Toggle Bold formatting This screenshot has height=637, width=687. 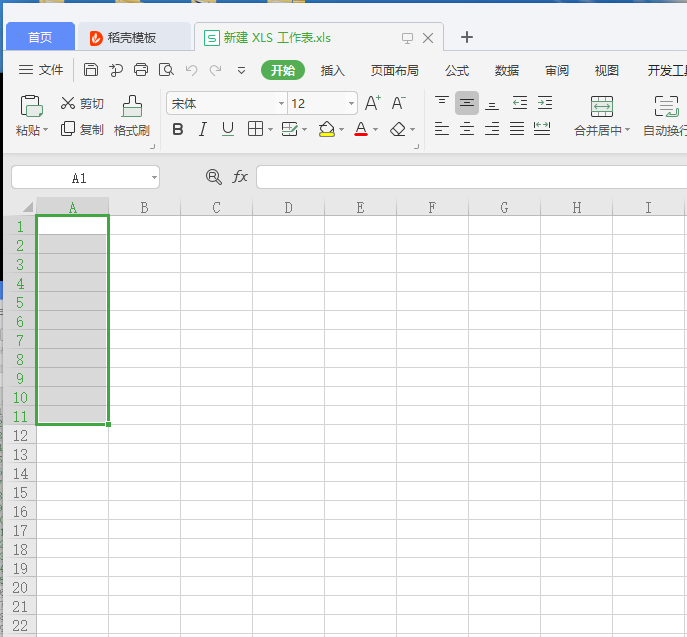(178, 129)
